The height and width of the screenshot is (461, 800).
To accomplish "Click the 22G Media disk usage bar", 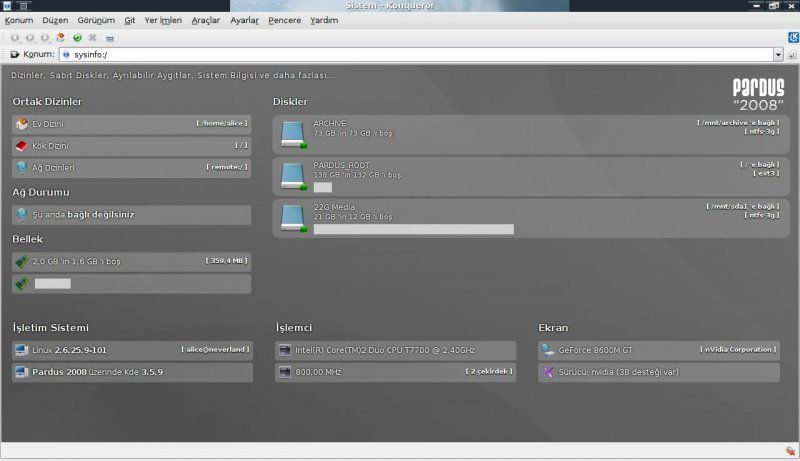I will (x=413, y=229).
